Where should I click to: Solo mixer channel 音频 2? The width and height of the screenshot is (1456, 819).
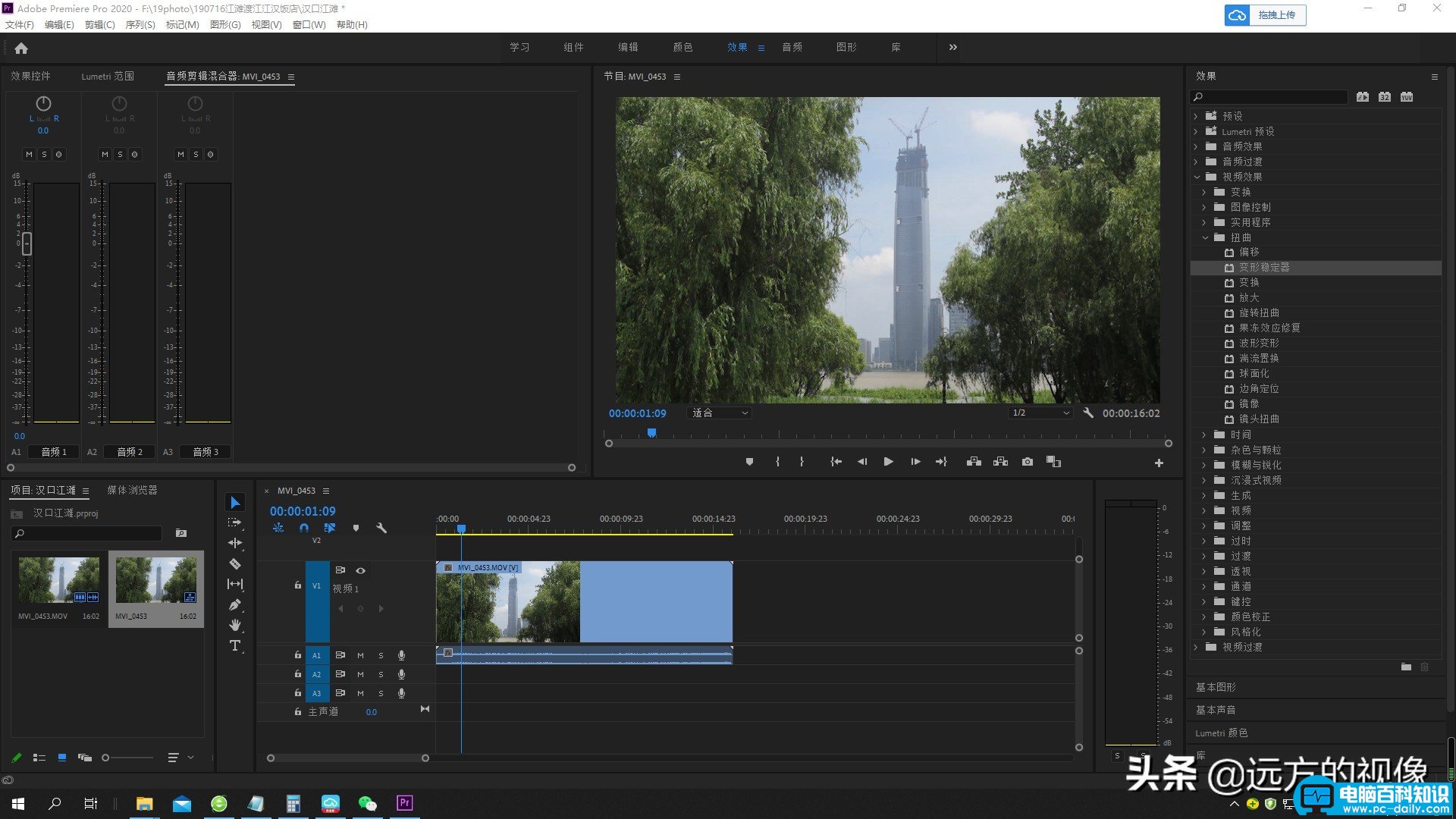point(120,155)
